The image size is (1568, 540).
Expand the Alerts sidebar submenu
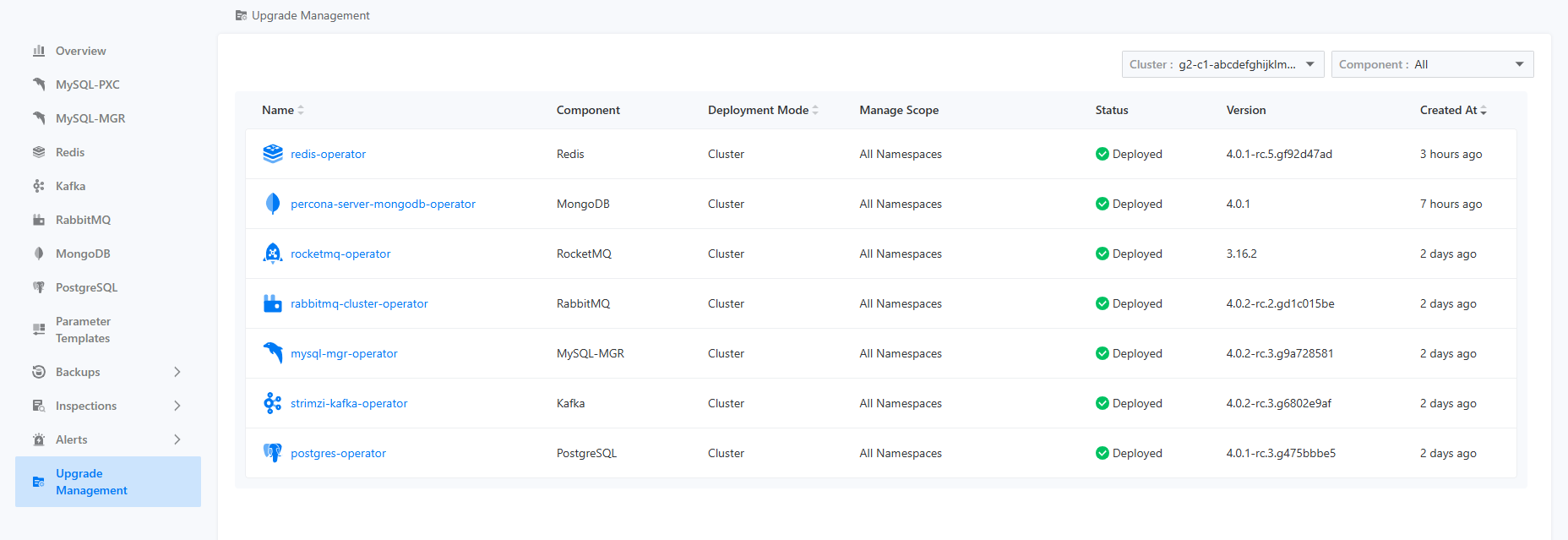pos(177,439)
